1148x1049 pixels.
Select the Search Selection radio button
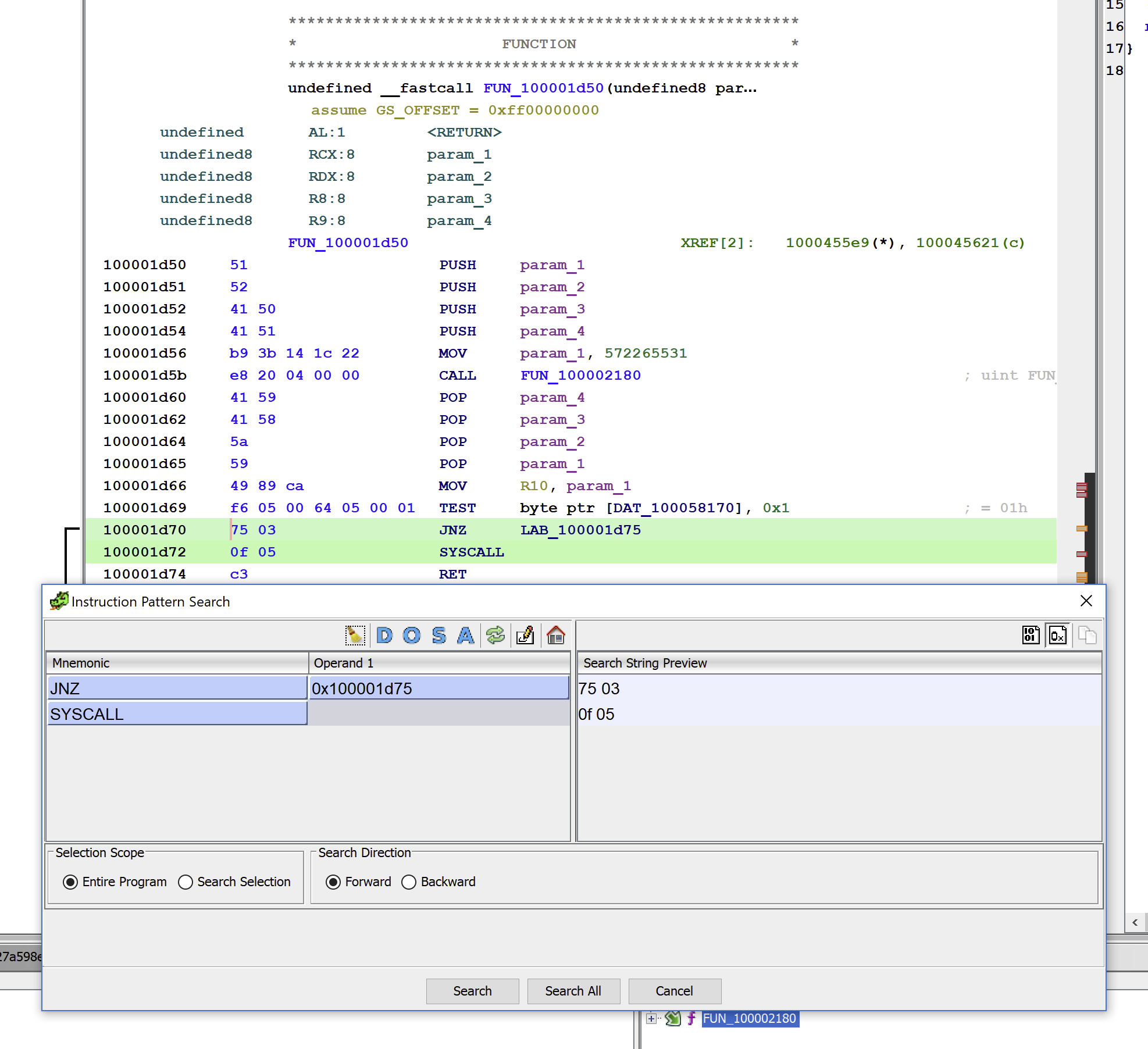click(186, 882)
